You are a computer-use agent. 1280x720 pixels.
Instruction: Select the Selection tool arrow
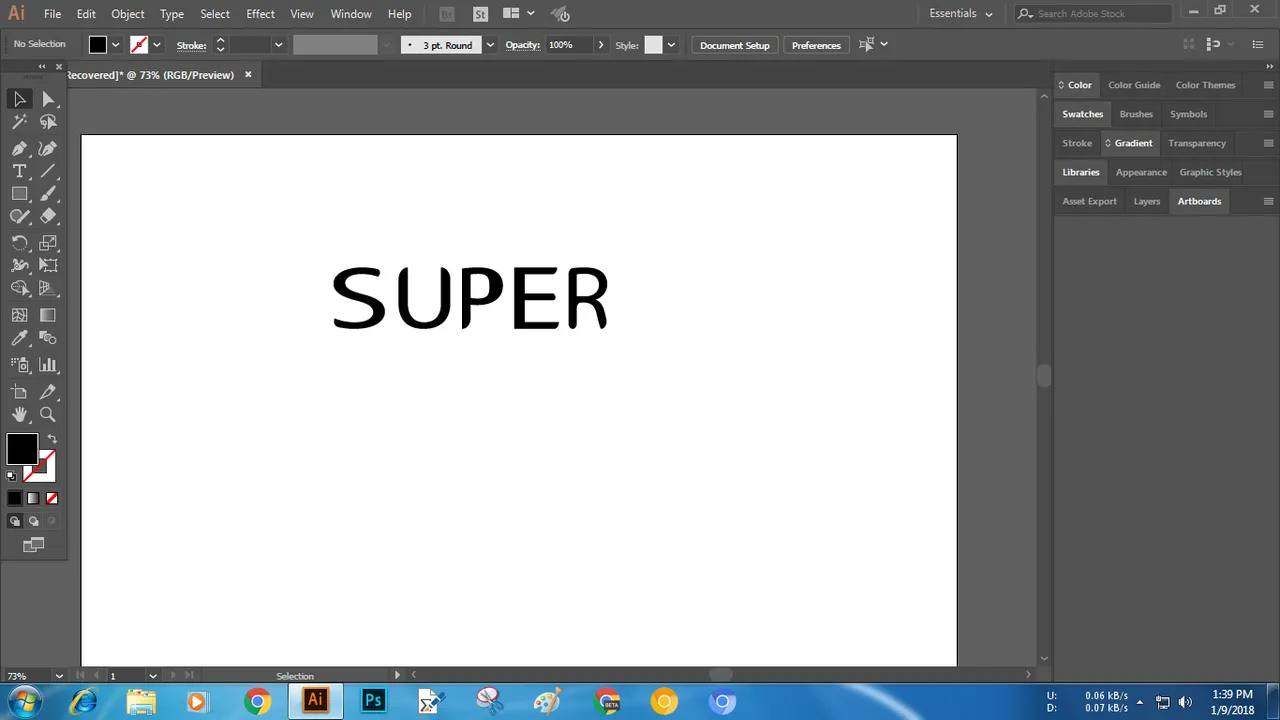[x=19, y=99]
